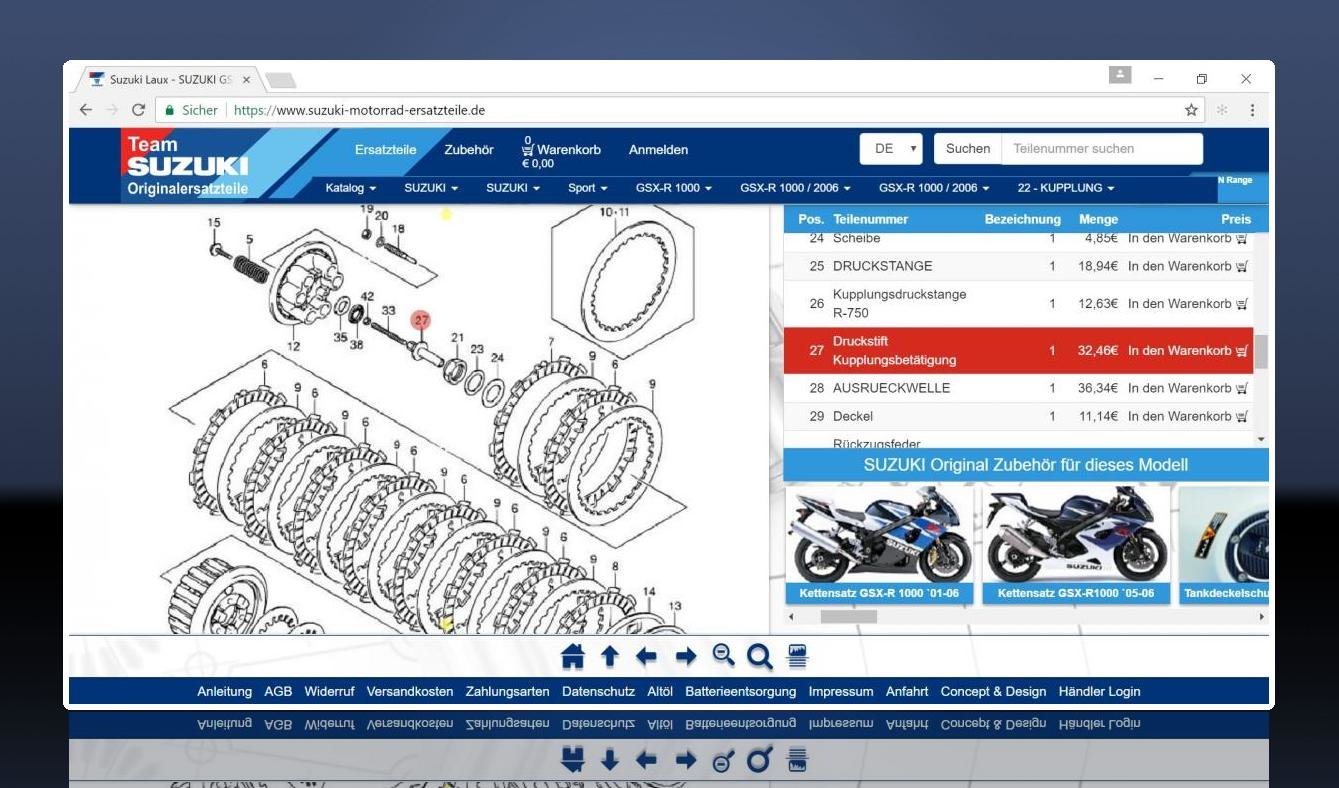Screen dimensions: 1339x788
Task: Open the Versandkosten footer link
Action: click(410, 692)
